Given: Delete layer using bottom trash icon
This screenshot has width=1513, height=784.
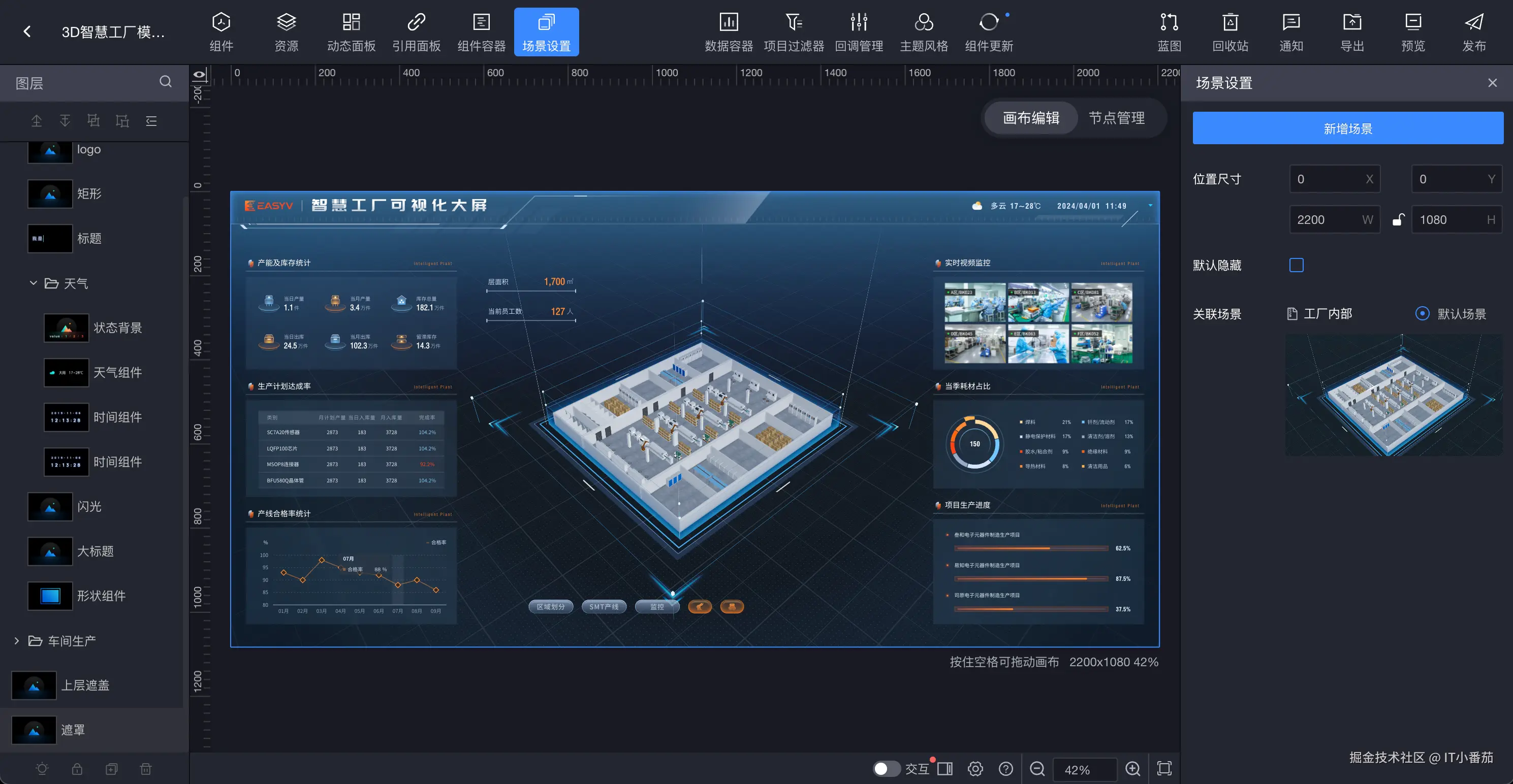Looking at the screenshot, I should (x=146, y=769).
